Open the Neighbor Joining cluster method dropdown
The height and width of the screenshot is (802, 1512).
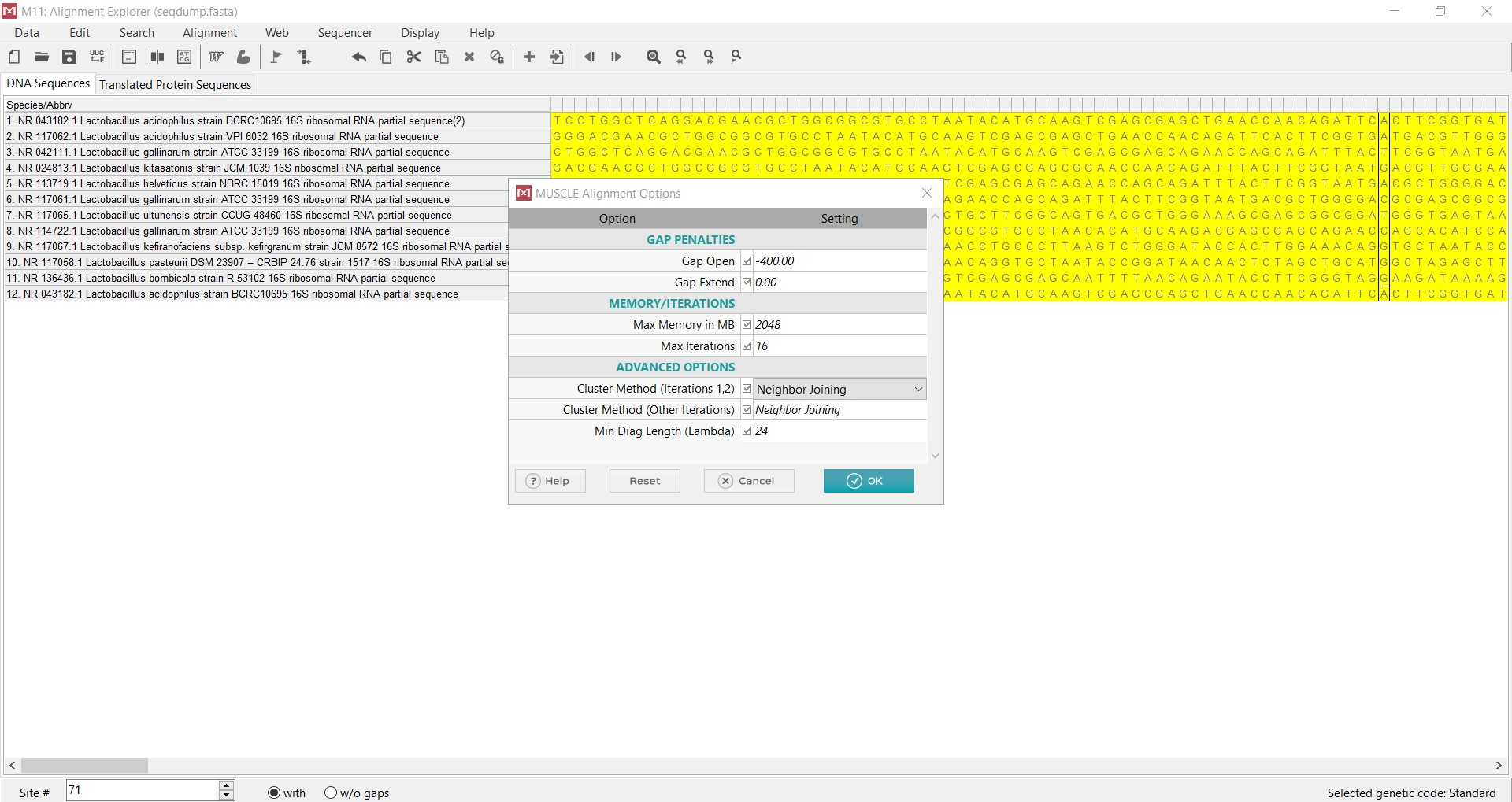[839, 389]
